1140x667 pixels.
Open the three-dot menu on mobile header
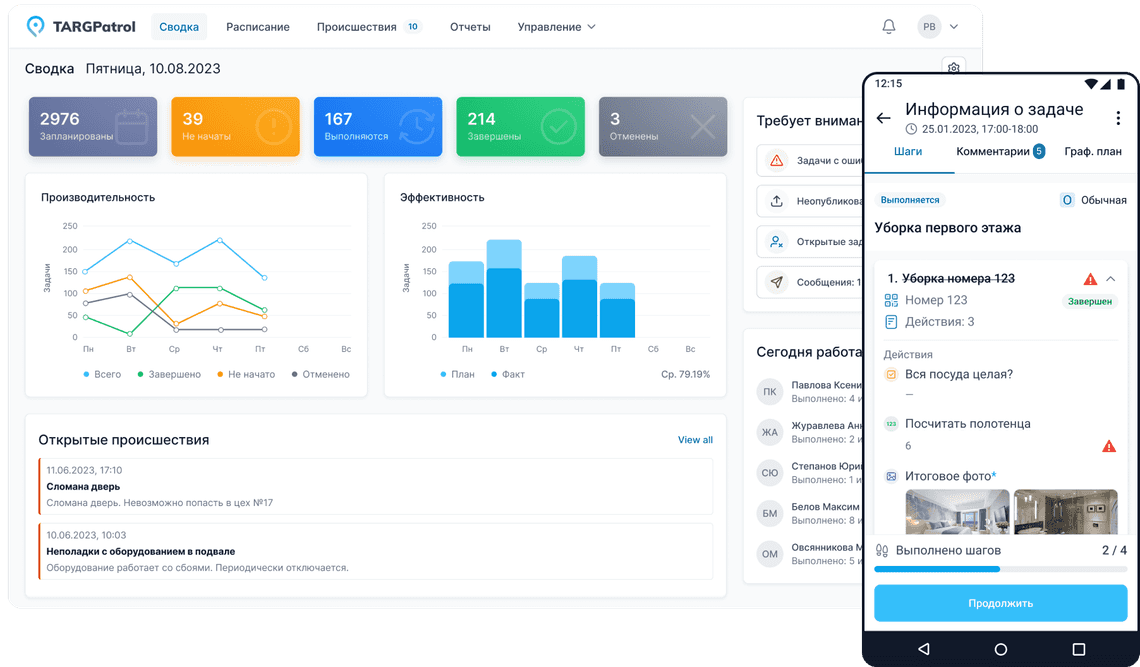pos(1118,118)
